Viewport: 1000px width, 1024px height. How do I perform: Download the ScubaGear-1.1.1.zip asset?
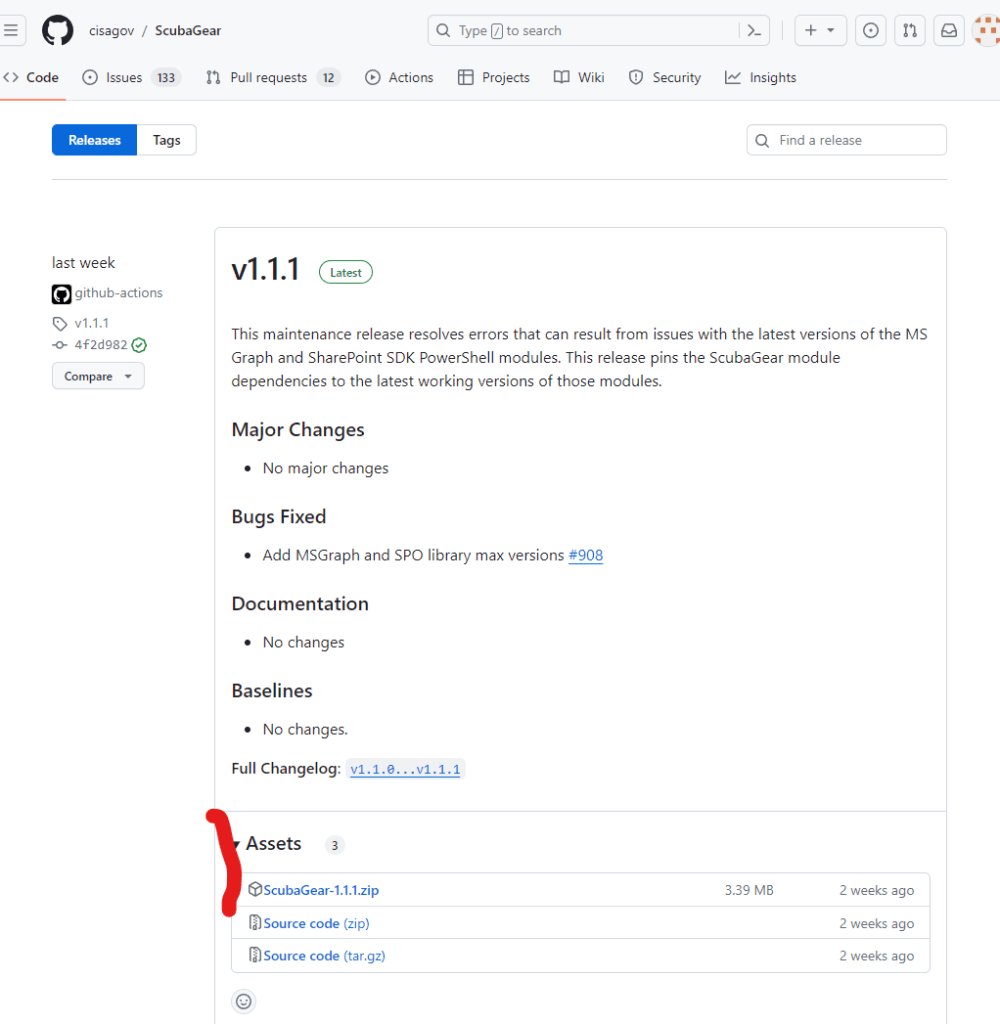tap(321, 889)
